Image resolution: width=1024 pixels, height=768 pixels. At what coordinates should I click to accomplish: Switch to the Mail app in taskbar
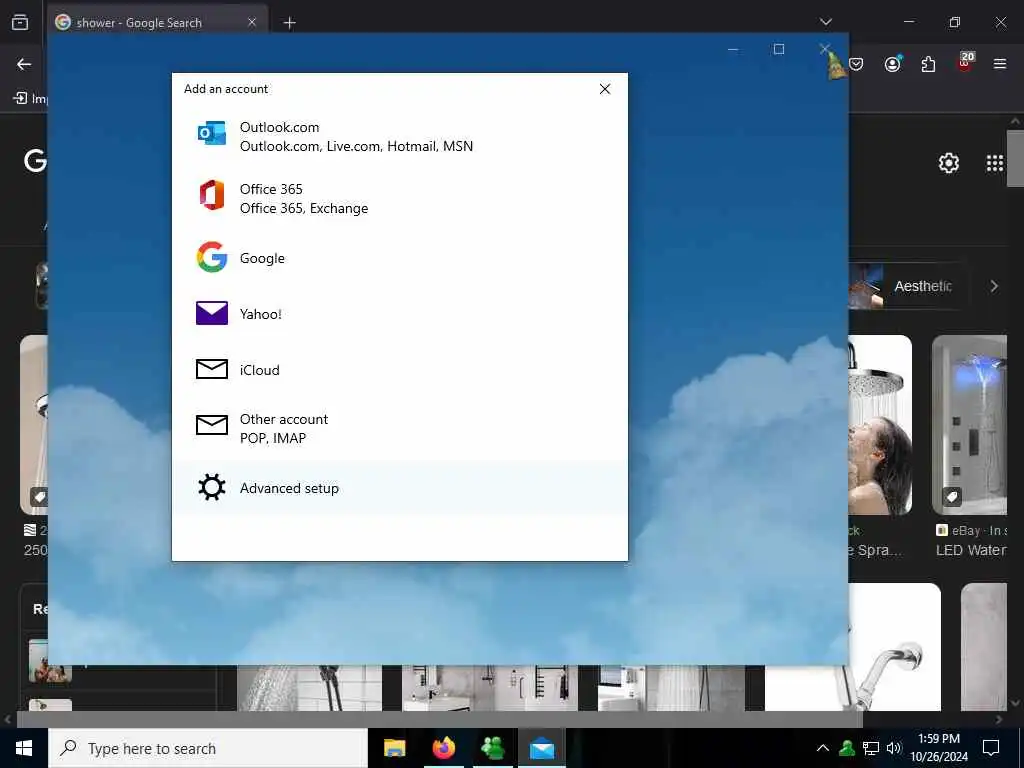tap(542, 748)
